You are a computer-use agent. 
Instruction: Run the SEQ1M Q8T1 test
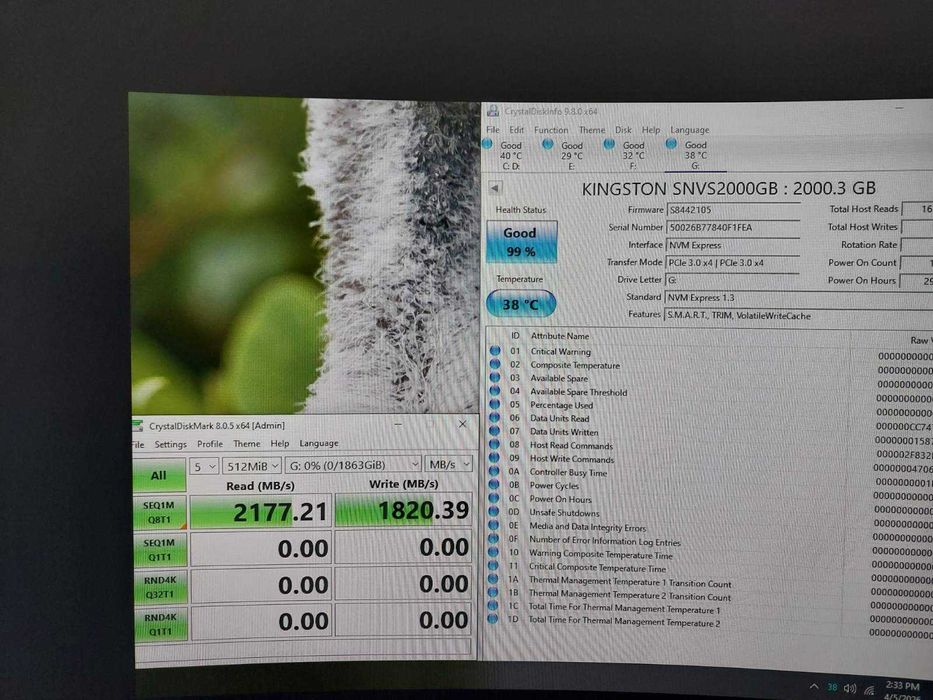159,512
